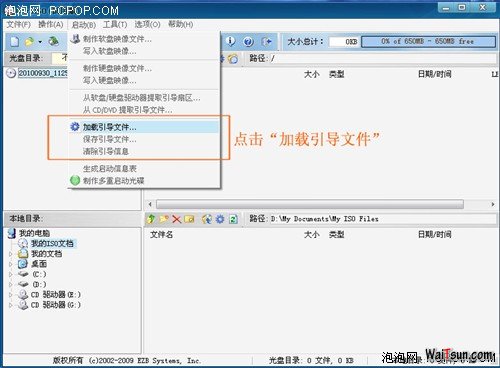Select the 20100930_1125 disc tree node
This screenshot has width=500, height=368.
coord(43,73)
